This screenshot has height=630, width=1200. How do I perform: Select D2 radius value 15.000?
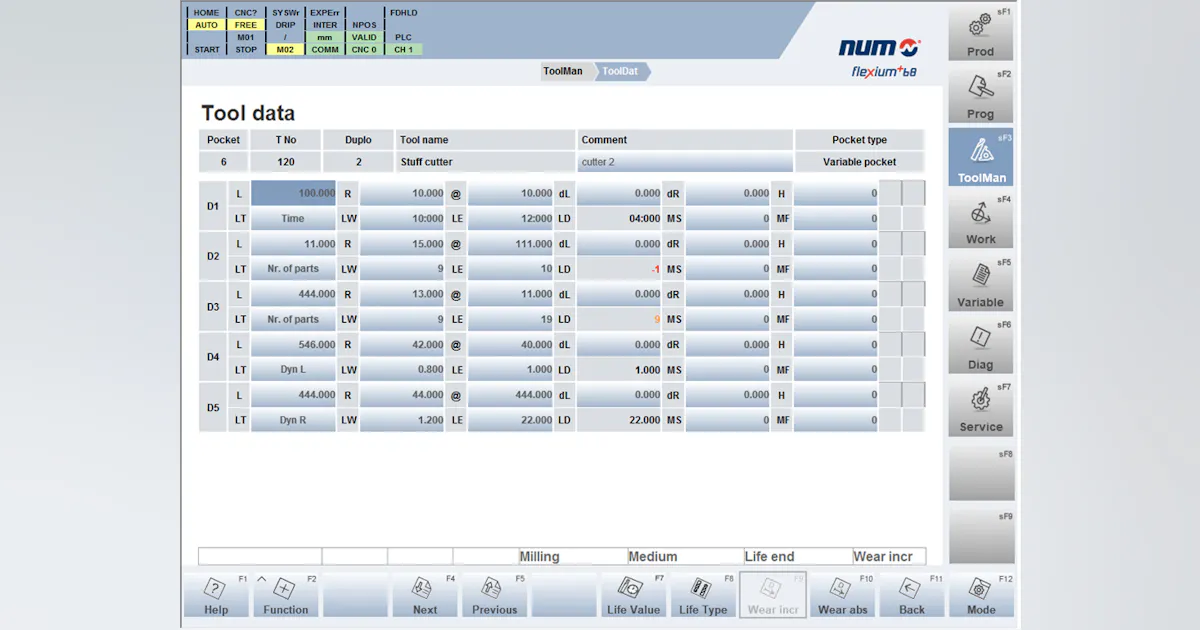(402, 244)
